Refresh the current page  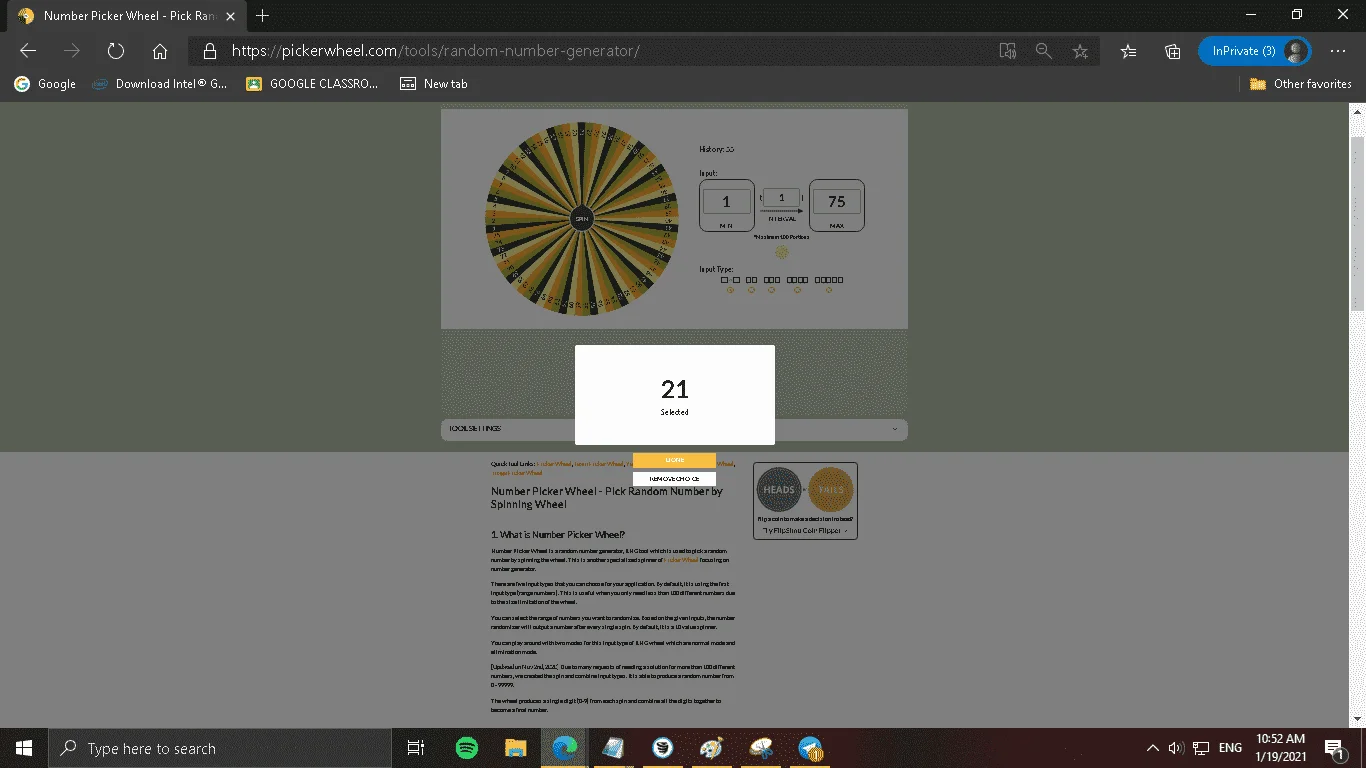click(115, 51)
